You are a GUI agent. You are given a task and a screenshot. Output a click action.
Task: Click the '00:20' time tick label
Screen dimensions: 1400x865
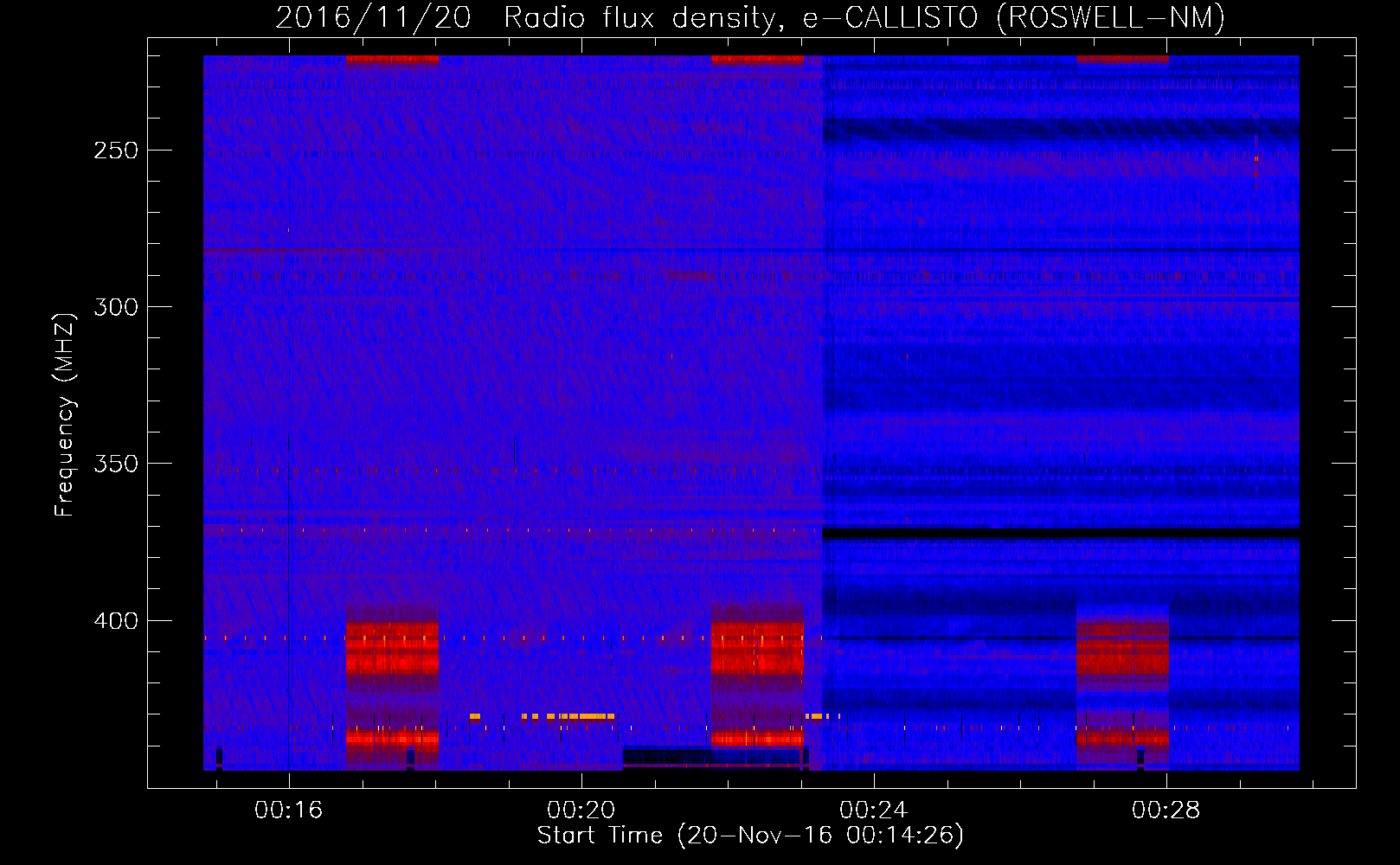pos(581,810)
